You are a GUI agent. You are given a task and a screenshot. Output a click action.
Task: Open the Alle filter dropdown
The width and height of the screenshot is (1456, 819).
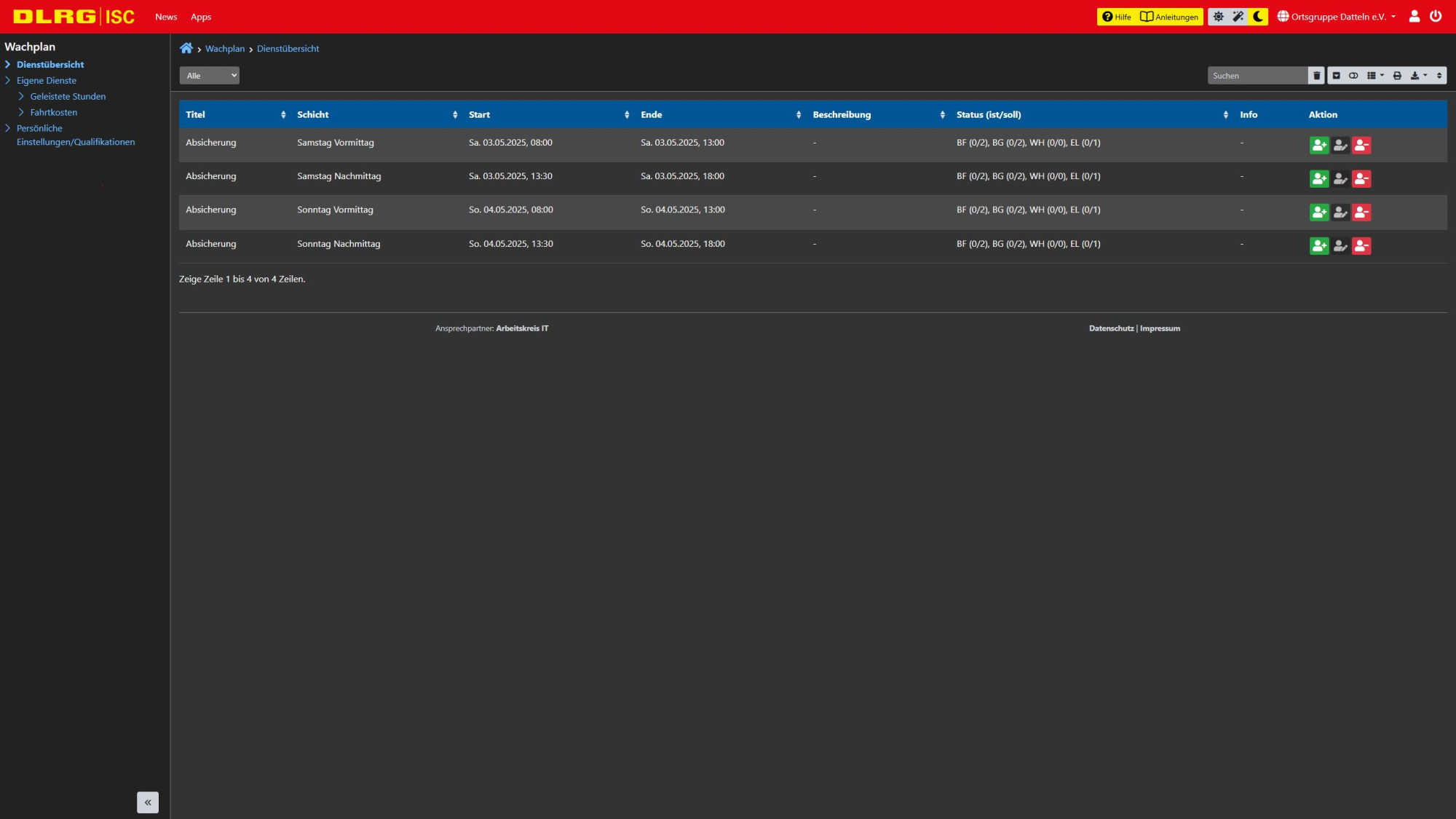(210, 76)
